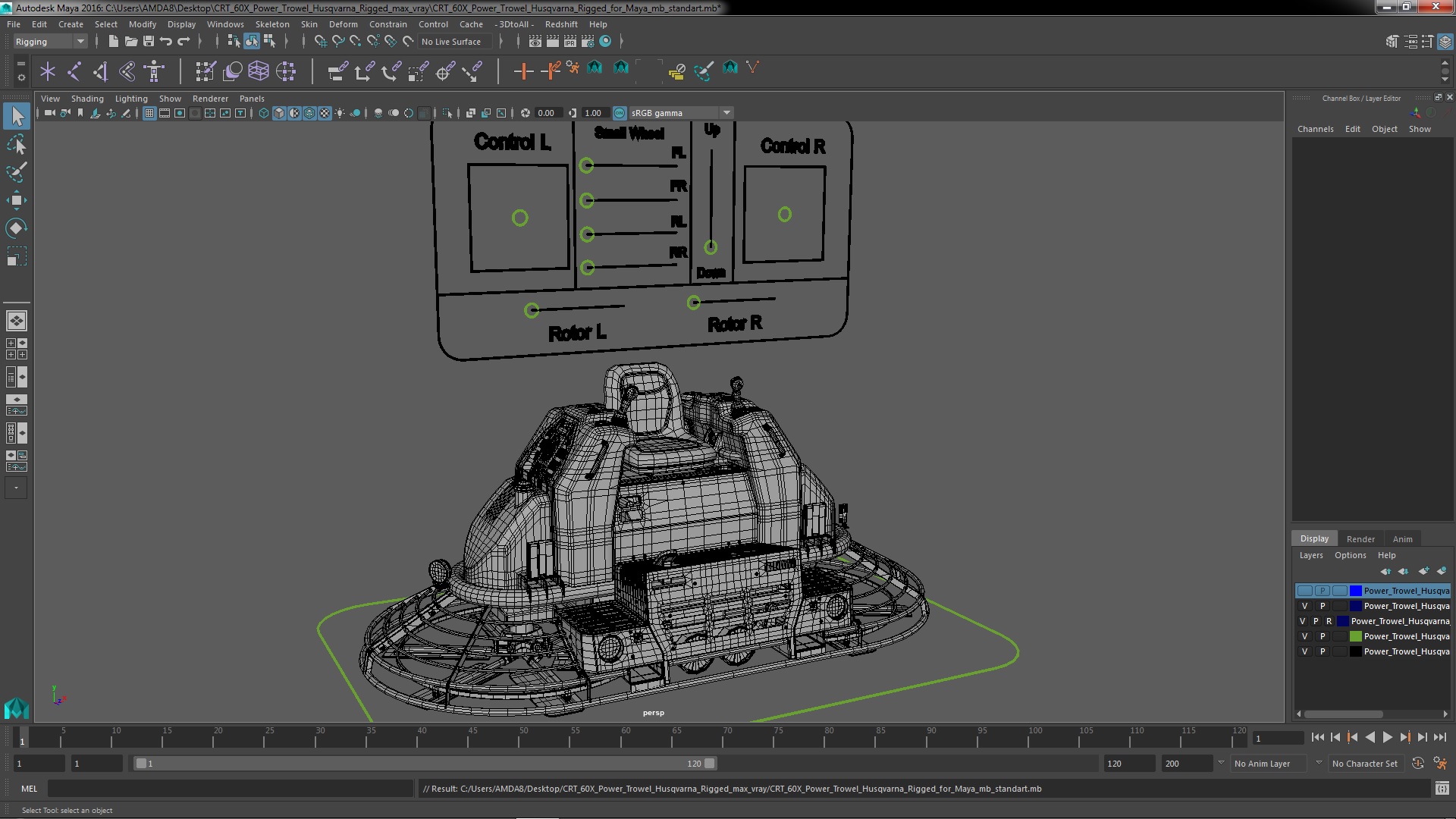1456x819 pixels.
Task: Save the scene with the floppy disk icon
Action: [x=149, y=42]
